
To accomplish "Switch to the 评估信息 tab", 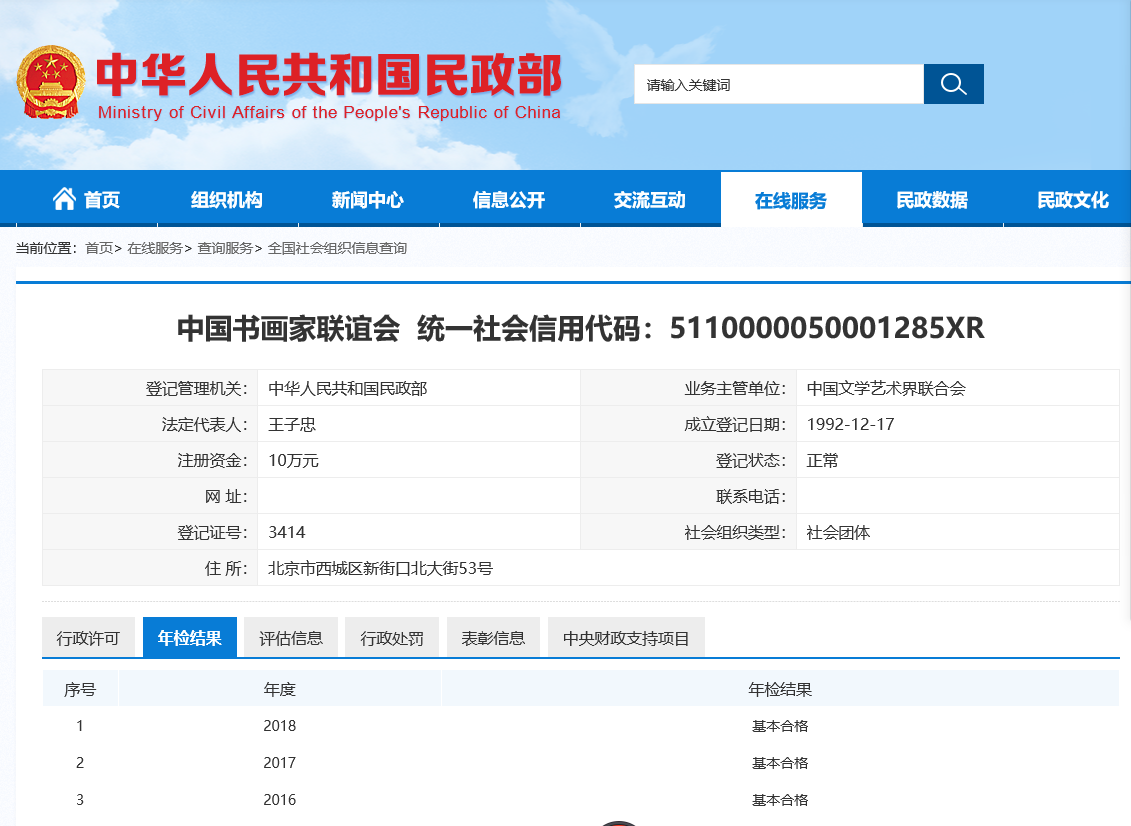I will [291, 638].
